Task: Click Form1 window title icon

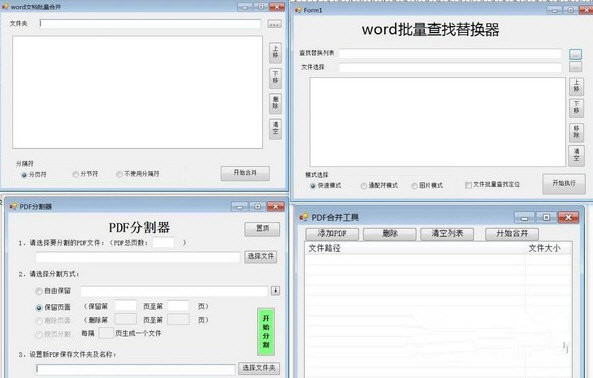Action: point(299,10)
